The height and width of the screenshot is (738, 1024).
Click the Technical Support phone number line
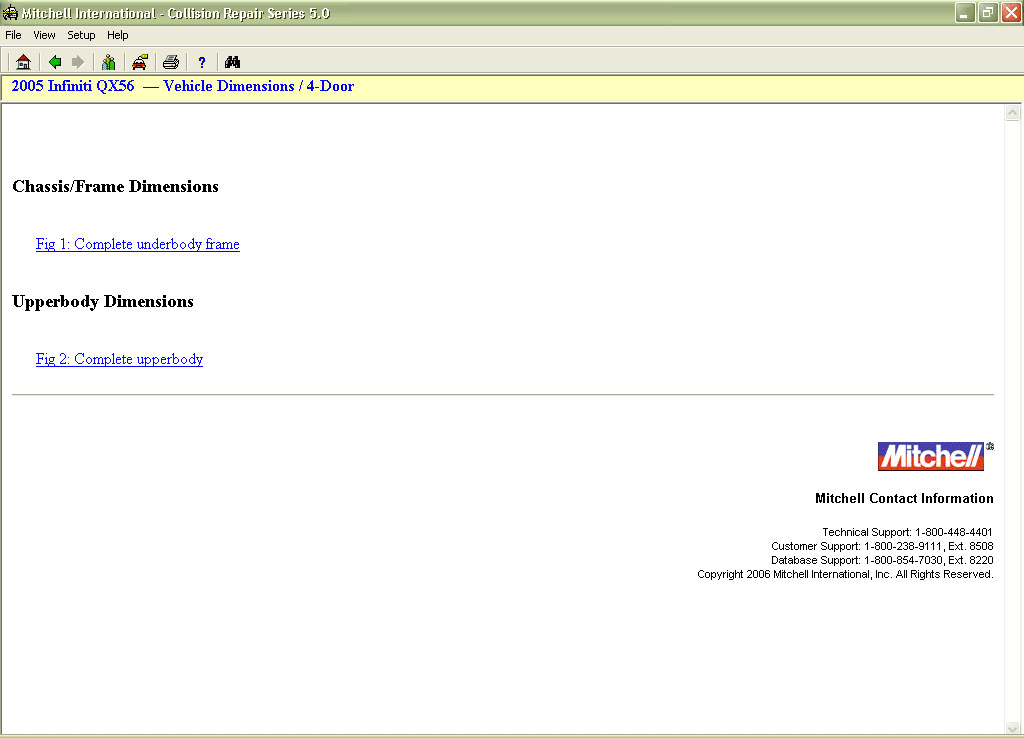[908, 532]
